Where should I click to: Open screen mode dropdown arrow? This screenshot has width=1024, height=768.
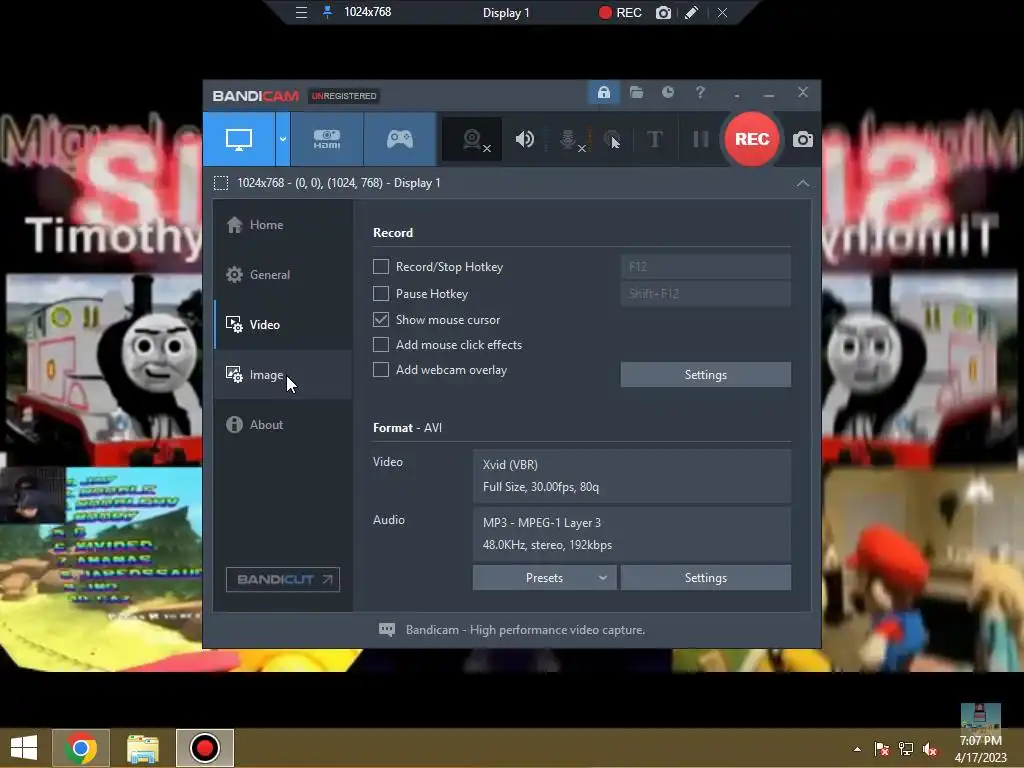[x=283, y=139]
